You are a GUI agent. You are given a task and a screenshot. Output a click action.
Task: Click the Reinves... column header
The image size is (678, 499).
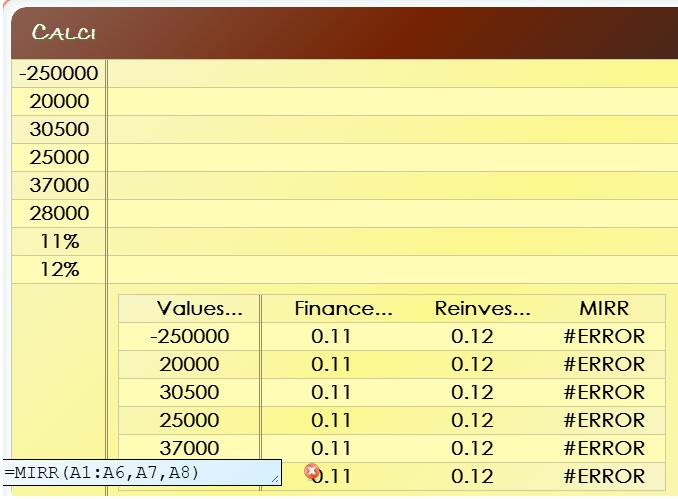click(472, 309)
